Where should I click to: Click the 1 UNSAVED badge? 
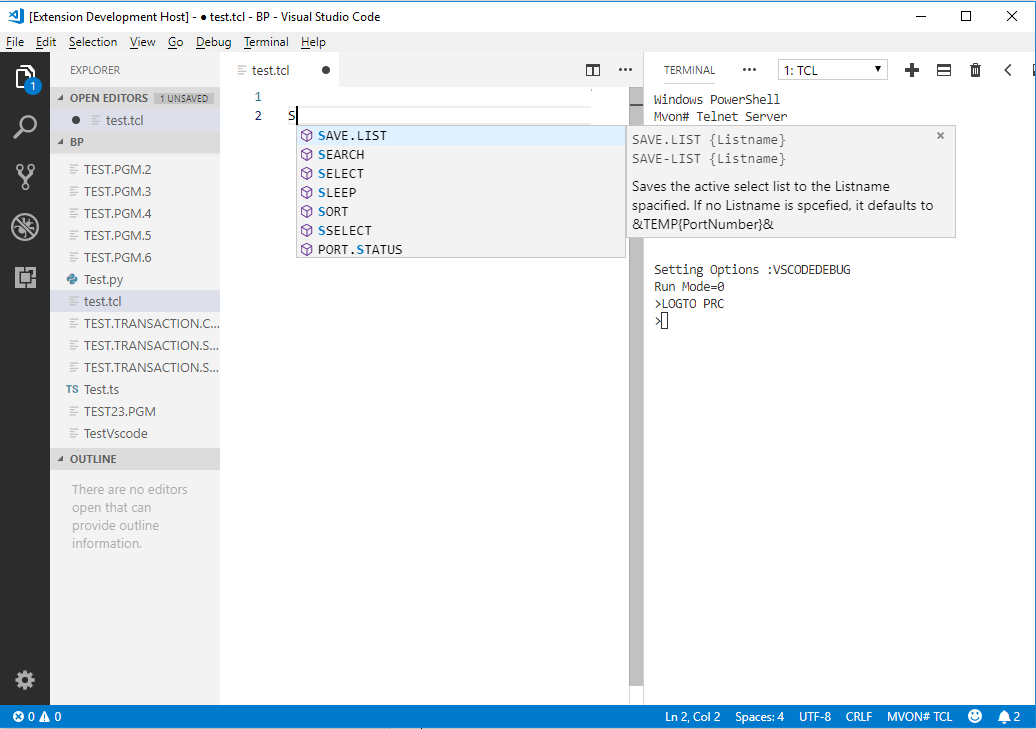pyautogui.click(x=184, y=98)
